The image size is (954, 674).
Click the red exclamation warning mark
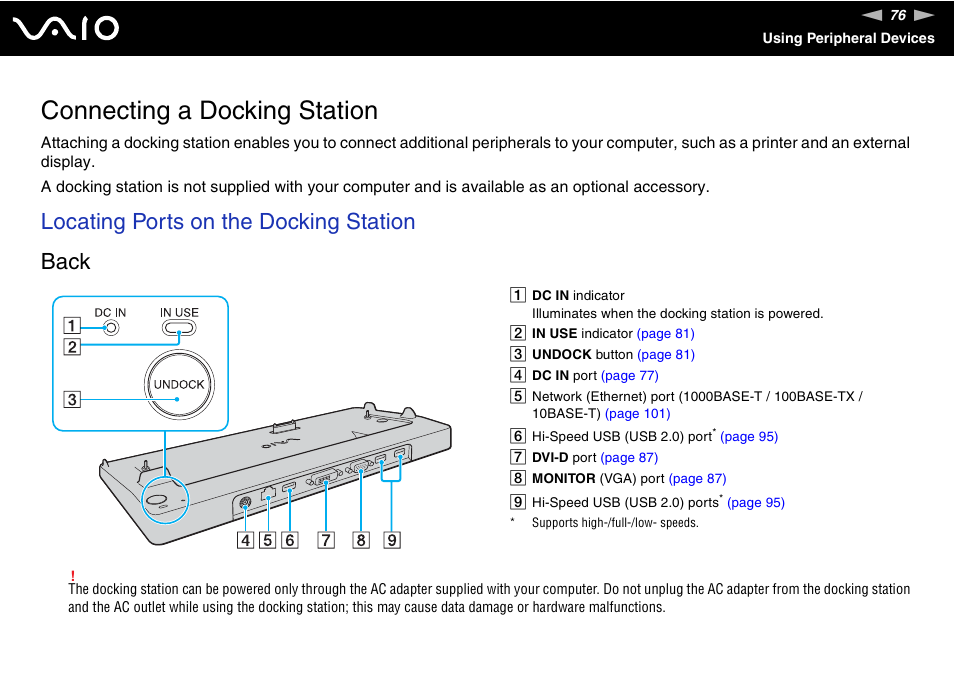click(x=72, y=575)
